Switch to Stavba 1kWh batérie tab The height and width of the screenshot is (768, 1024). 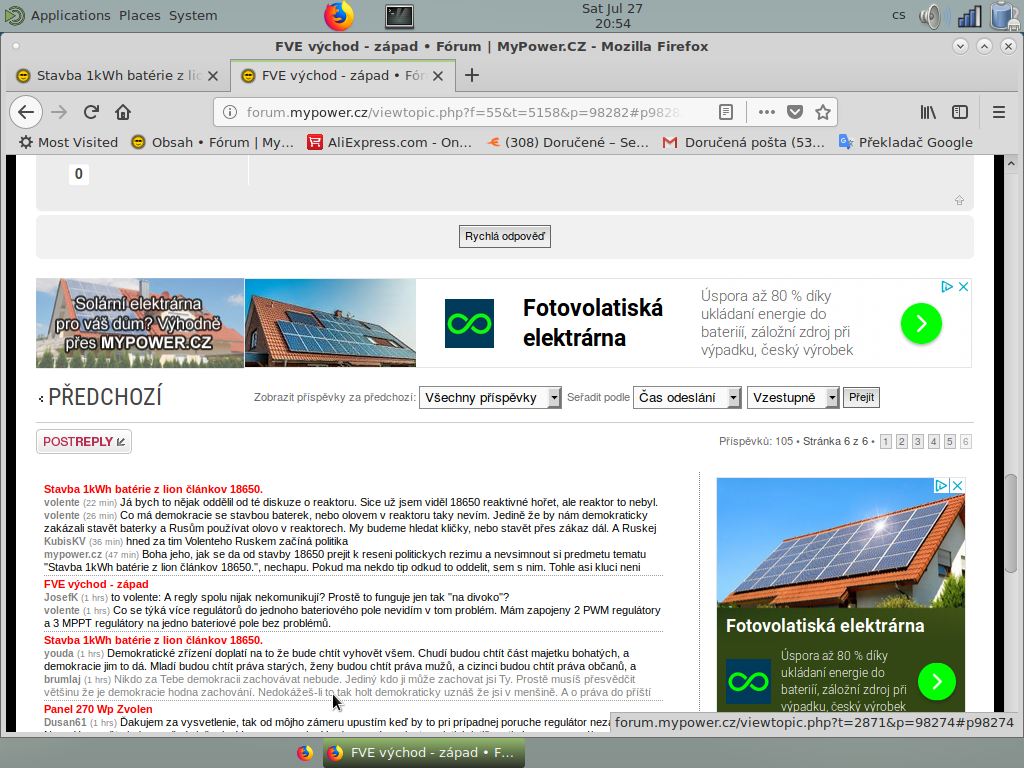(119, 76)
